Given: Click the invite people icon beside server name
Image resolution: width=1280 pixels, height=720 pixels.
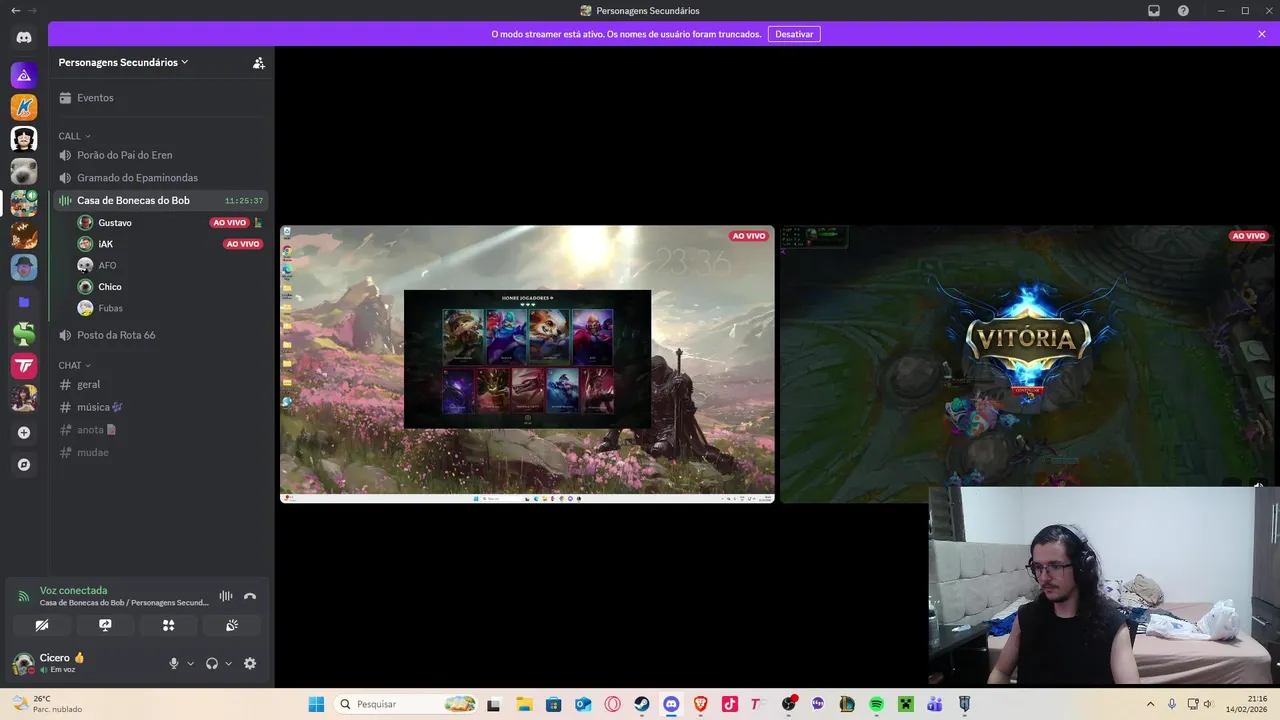Looking at the screenshot, I should click(258, 62).
